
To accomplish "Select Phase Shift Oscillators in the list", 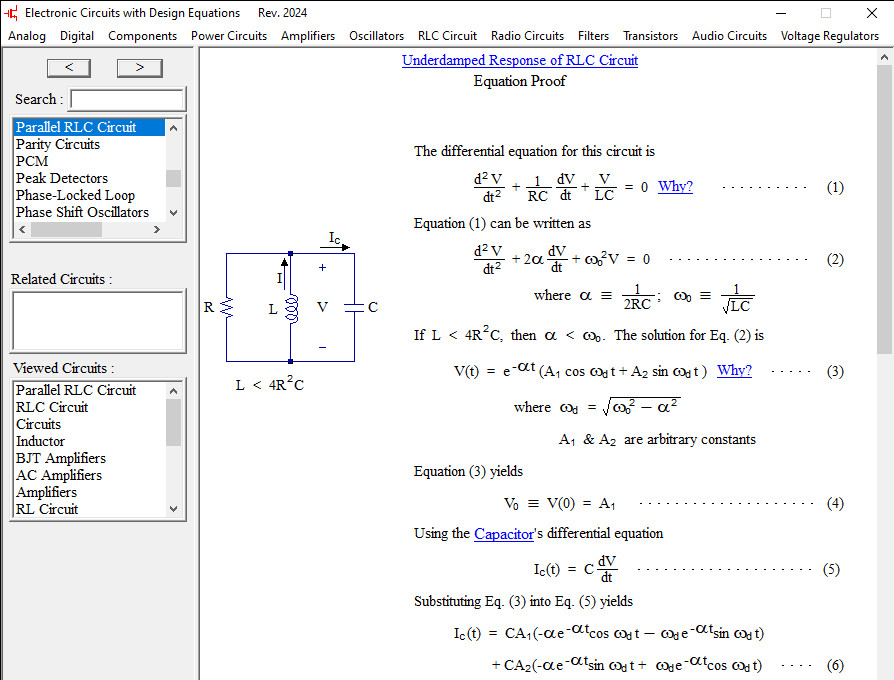I will [89, 213].
